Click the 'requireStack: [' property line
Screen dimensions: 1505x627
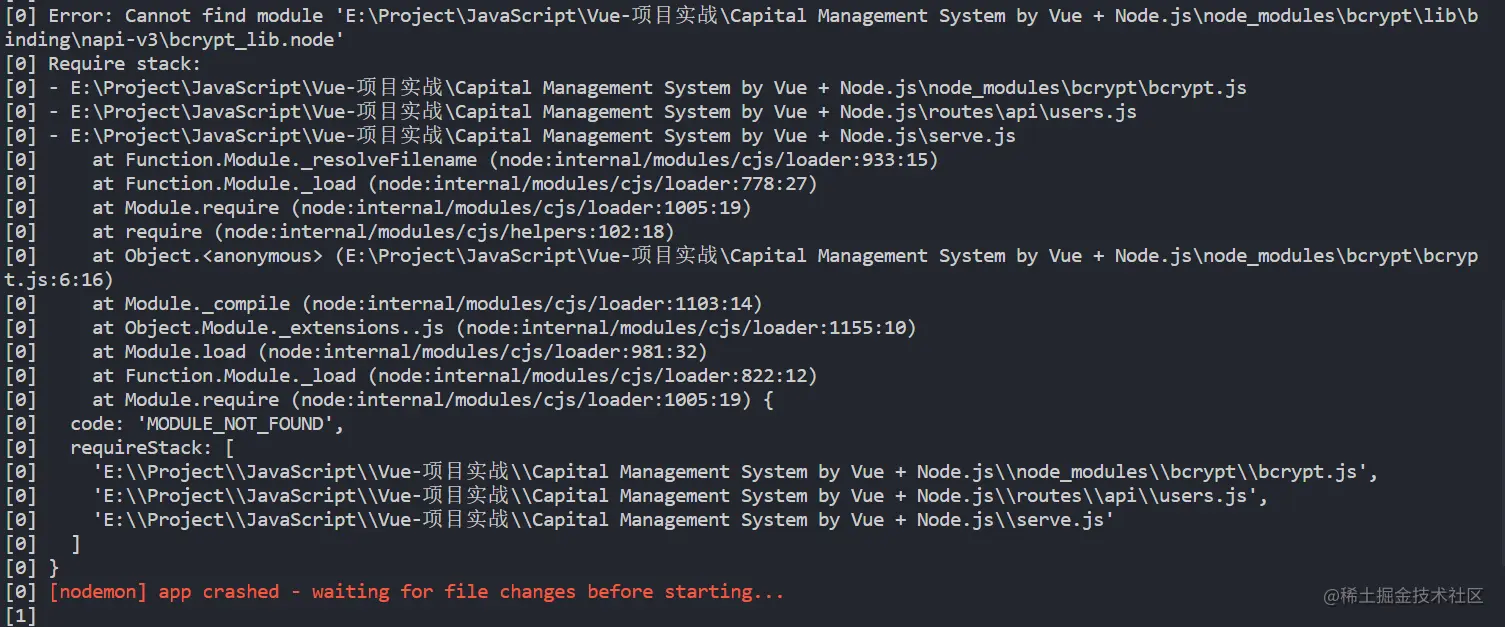click(152, 448)
